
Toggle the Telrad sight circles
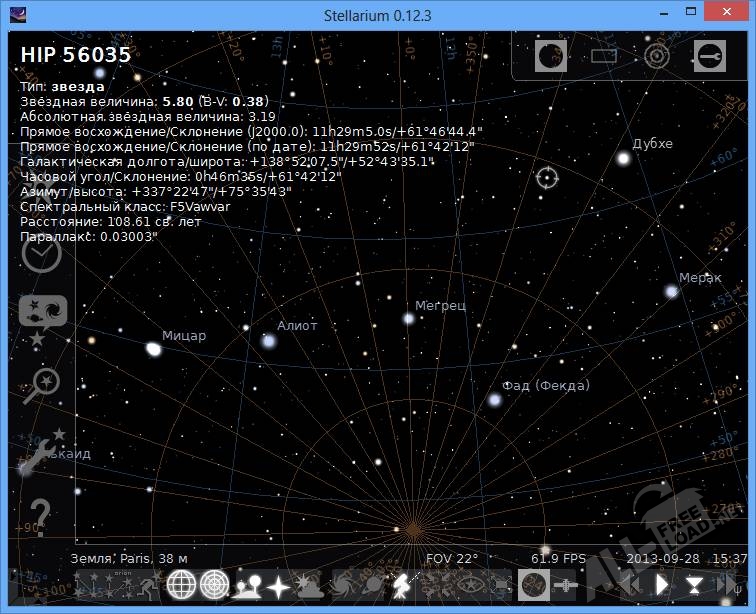tap(656, 56)
